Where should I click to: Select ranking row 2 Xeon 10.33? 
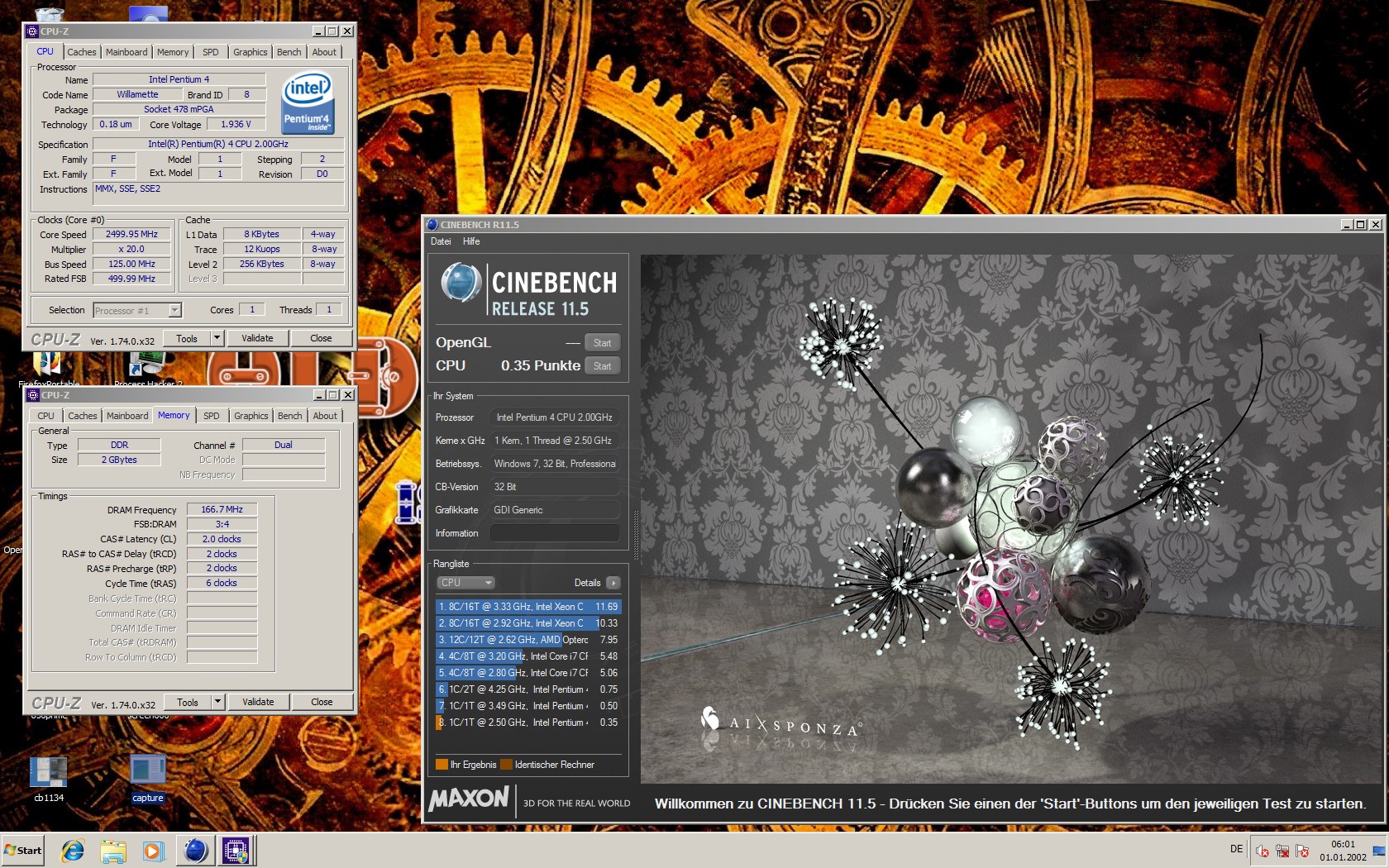coord(527,623)
